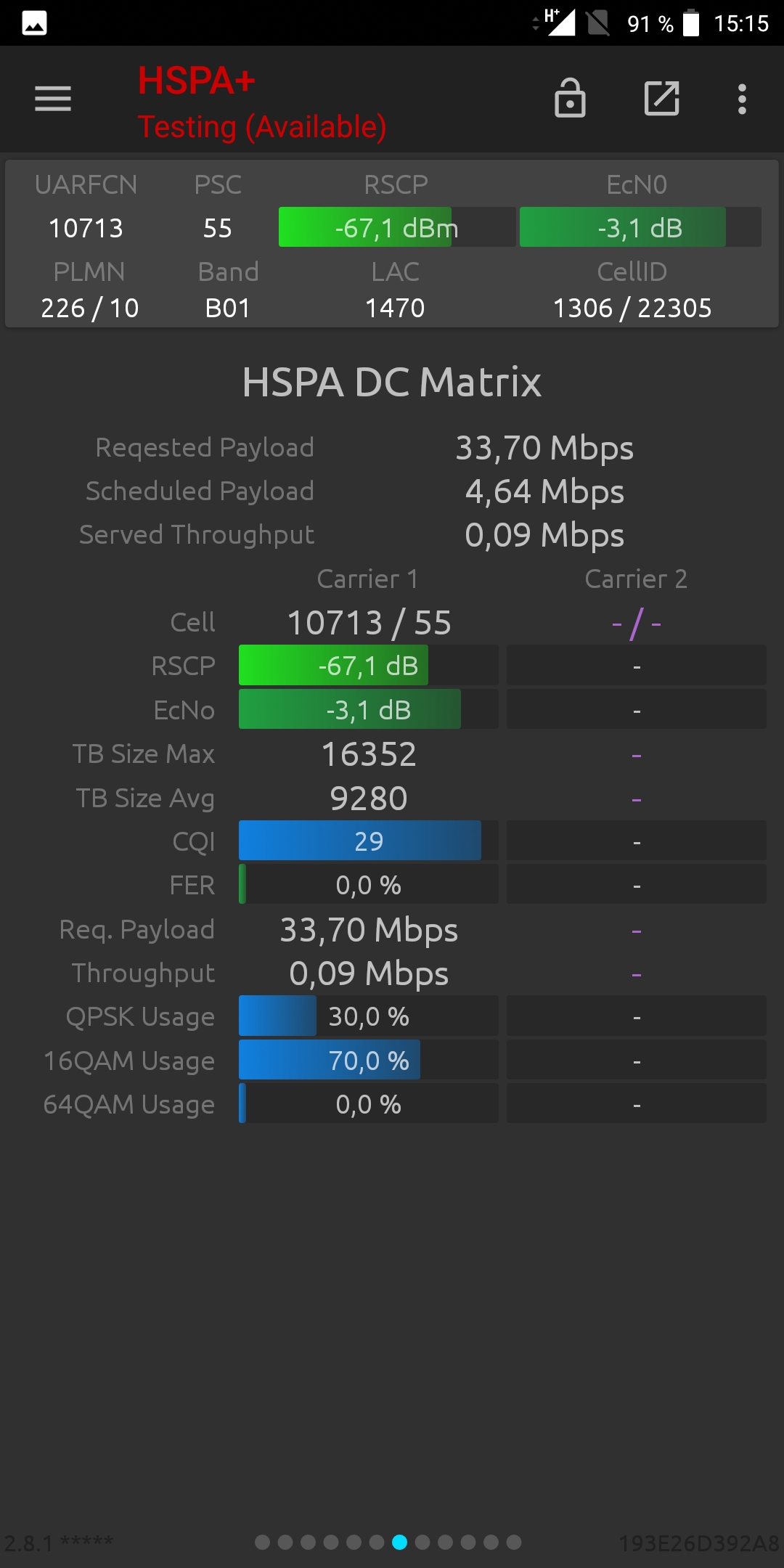The width and height of the screenshot is (784, 1568).
Task: Tap the CellID 1306 / 22305 value
Action: (632, 308)
